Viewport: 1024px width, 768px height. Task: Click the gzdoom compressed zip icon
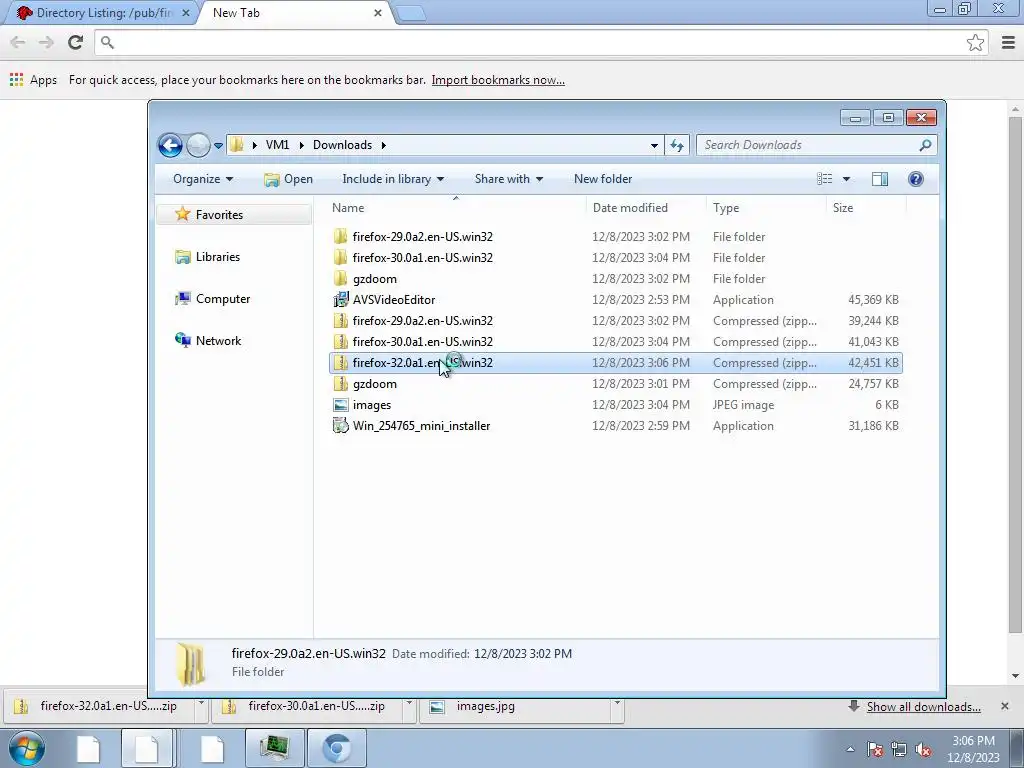pyautogui.click(x=340, y=383)
